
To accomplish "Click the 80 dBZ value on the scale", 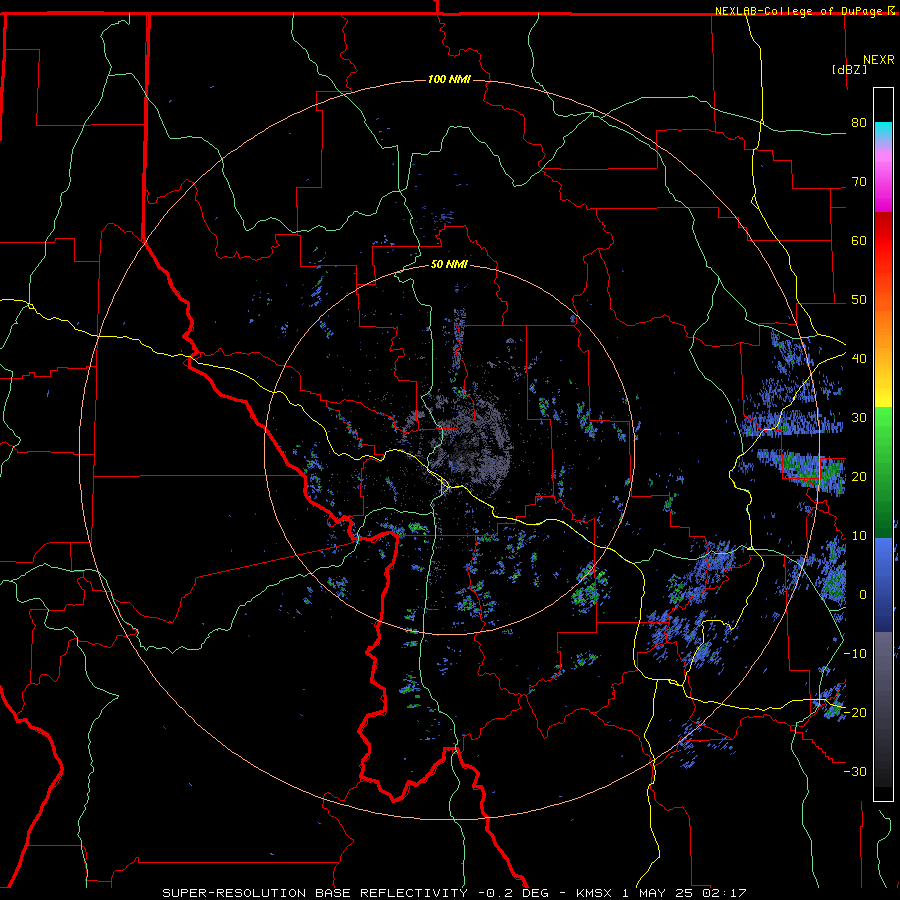I will [859, 123].
